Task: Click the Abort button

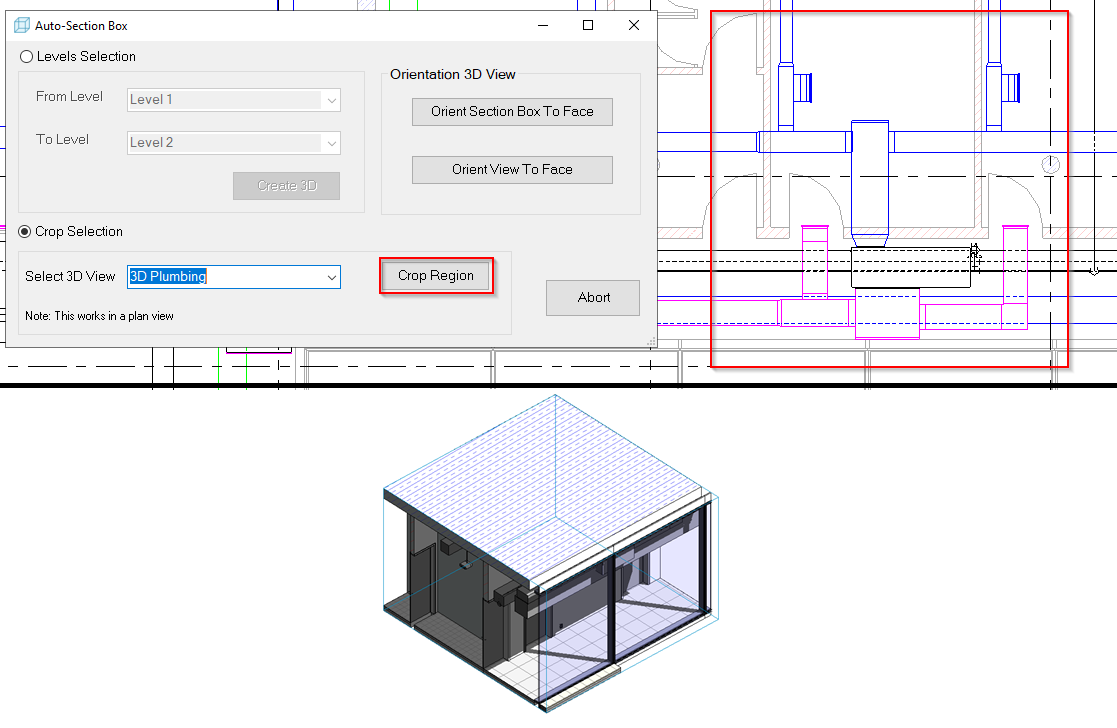Action: tap(593, 298)
